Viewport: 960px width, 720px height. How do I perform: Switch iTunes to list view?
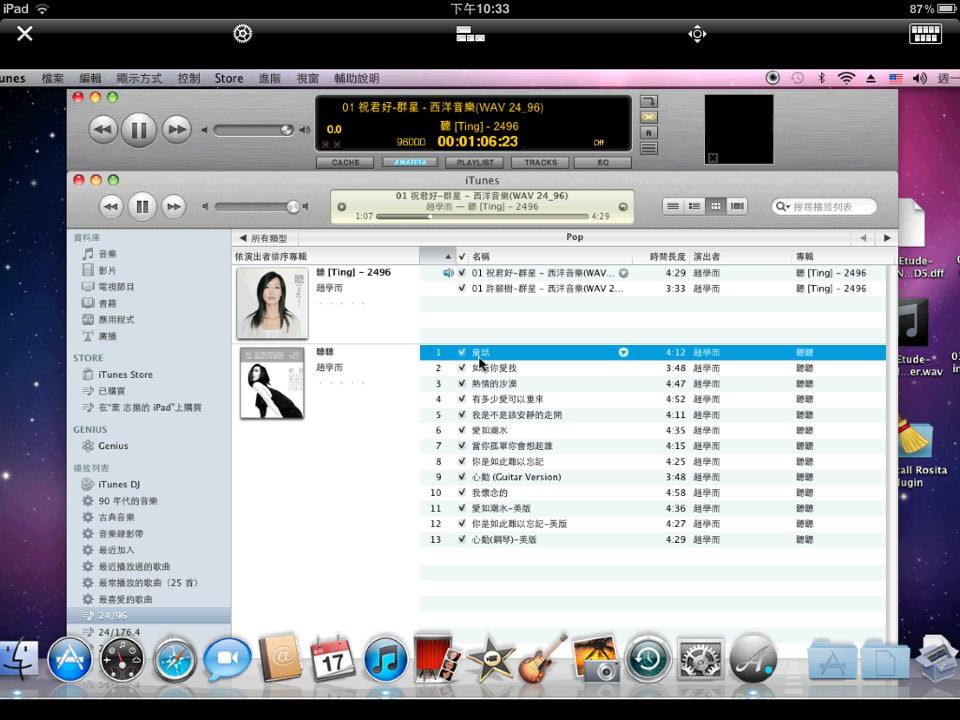point(673,206)
